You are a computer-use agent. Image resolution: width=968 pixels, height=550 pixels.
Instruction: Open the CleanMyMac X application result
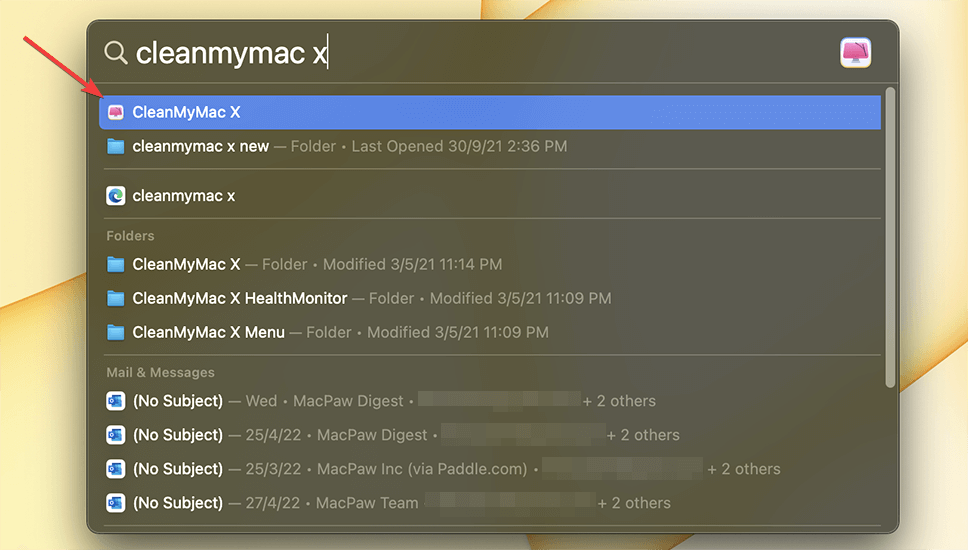point(490,112)
